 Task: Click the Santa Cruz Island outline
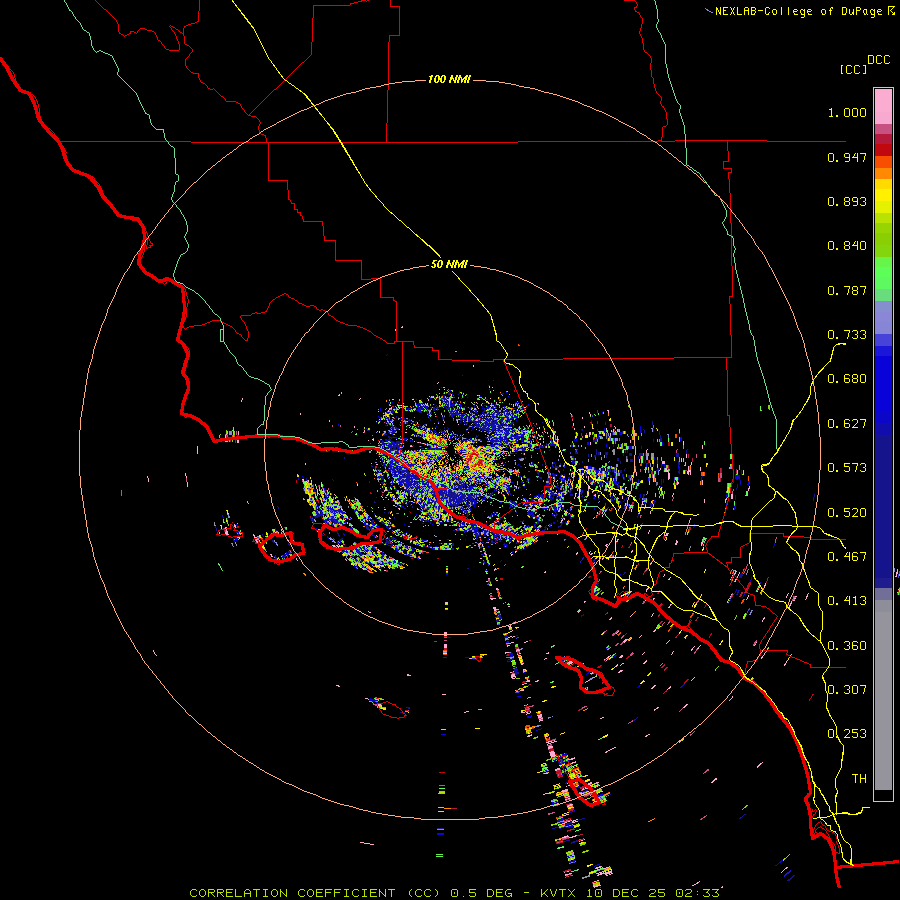(351, 537)
